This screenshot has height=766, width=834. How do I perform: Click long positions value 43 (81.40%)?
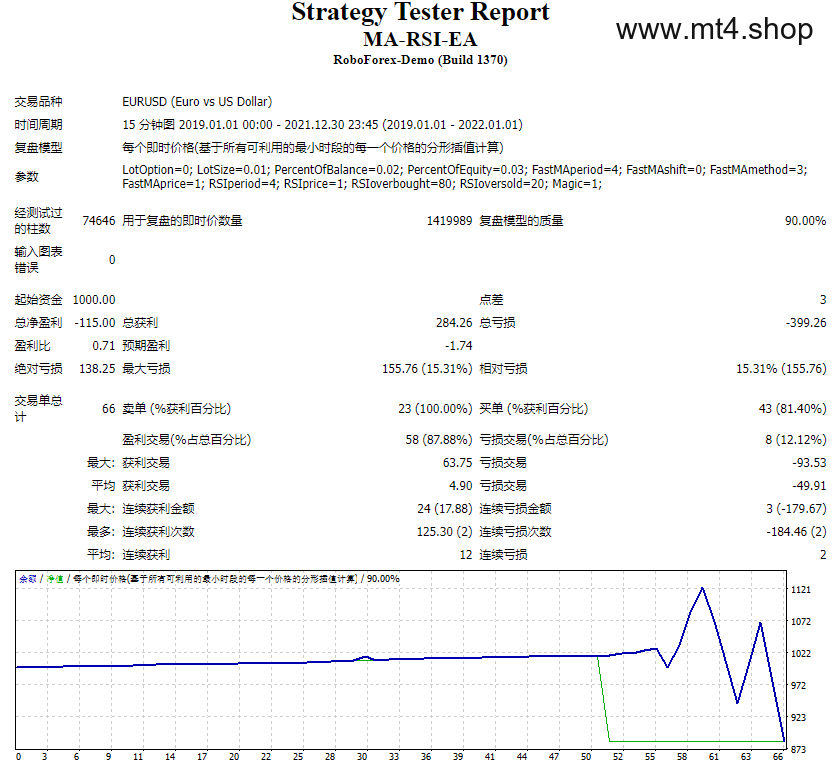pos(793,409)
